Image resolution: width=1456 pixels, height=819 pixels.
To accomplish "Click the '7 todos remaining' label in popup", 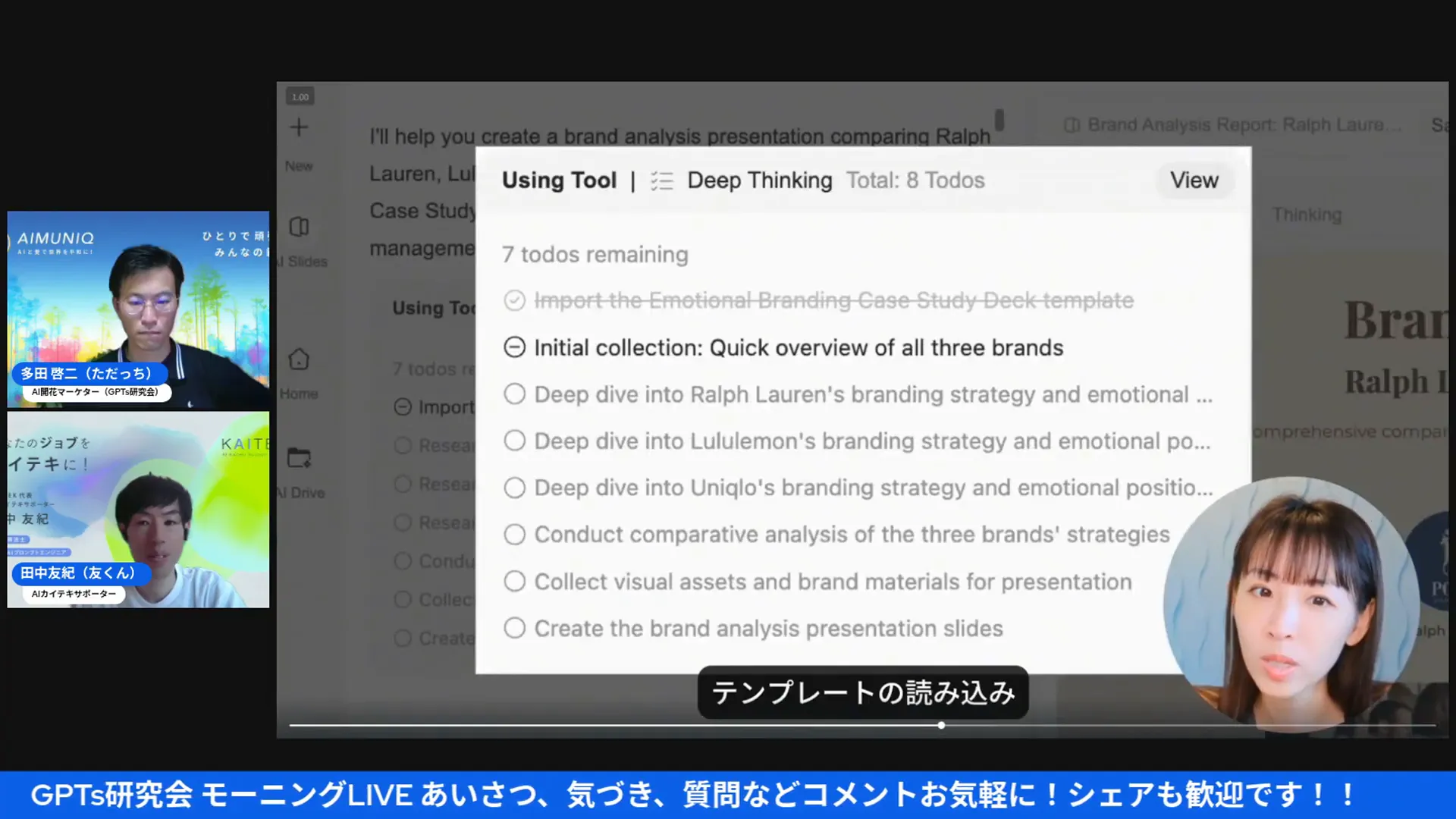I will point(595,255).
